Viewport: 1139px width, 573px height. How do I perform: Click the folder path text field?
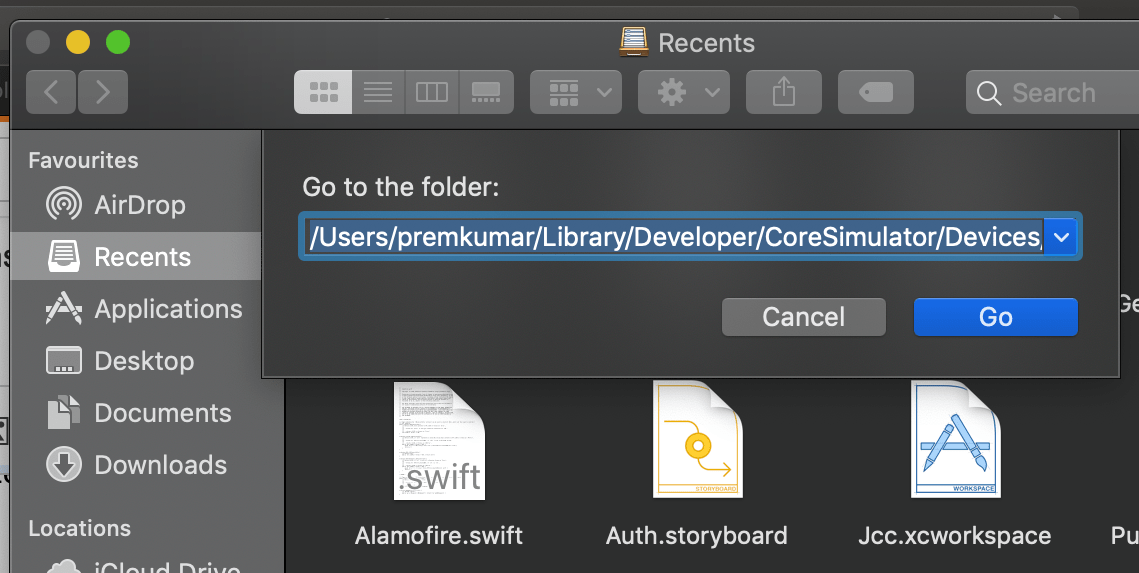[673, 237]
